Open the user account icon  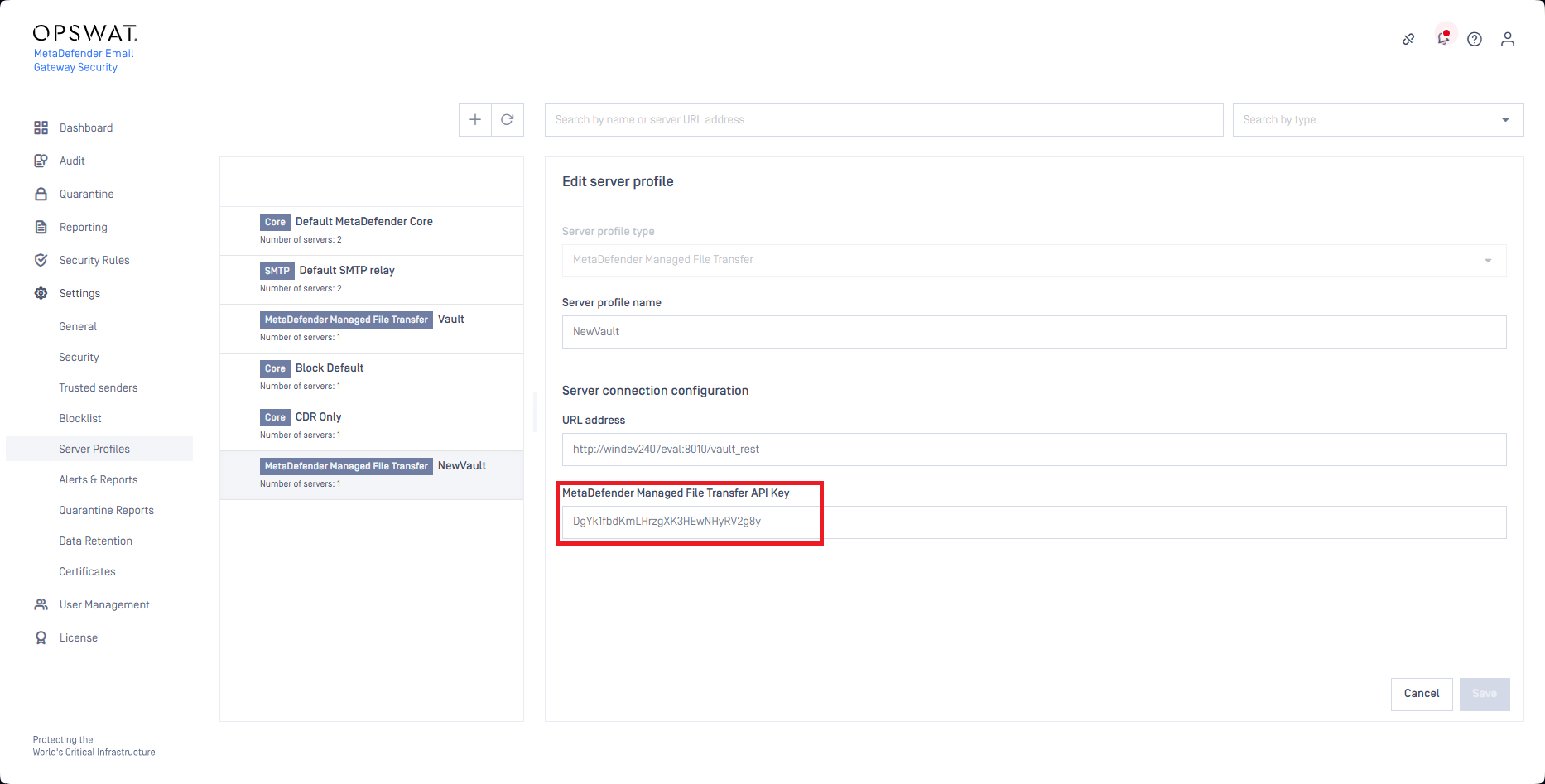pos(1508,39)
